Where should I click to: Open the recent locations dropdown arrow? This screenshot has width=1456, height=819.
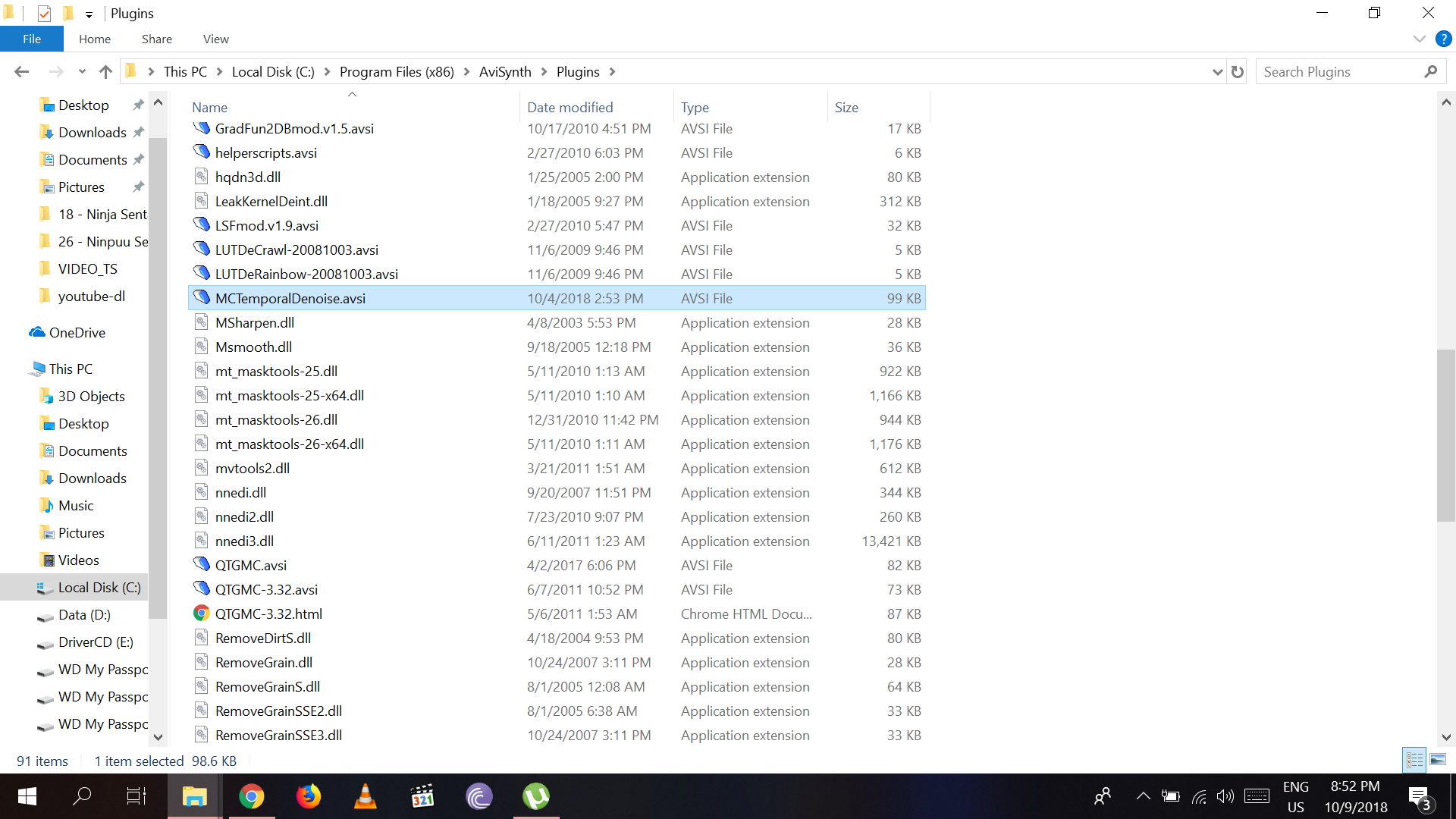[82, 72]
